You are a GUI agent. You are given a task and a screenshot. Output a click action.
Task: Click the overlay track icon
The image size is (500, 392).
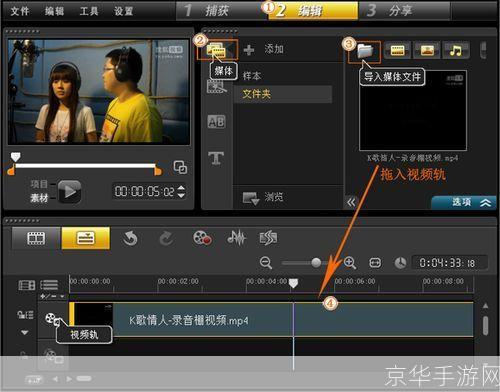[x=53, y=356]
